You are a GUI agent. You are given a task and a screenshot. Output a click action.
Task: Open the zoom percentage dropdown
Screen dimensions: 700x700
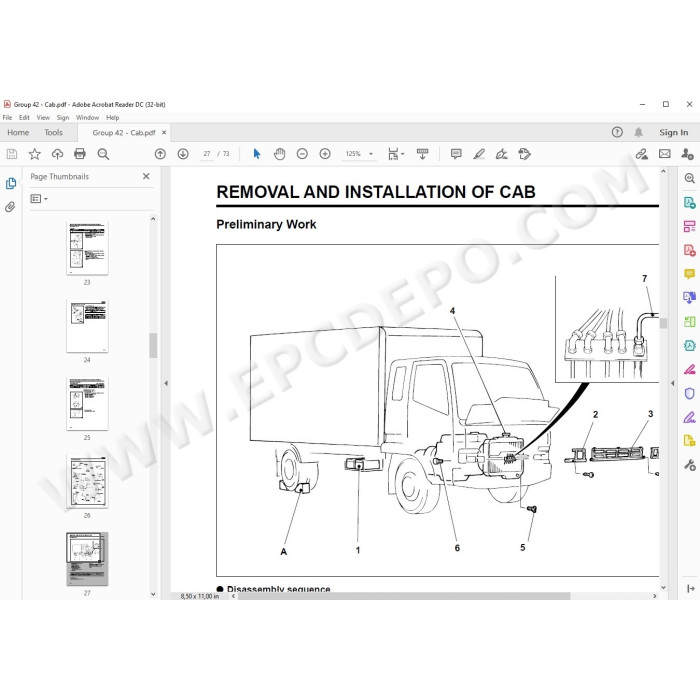[371, 154]
